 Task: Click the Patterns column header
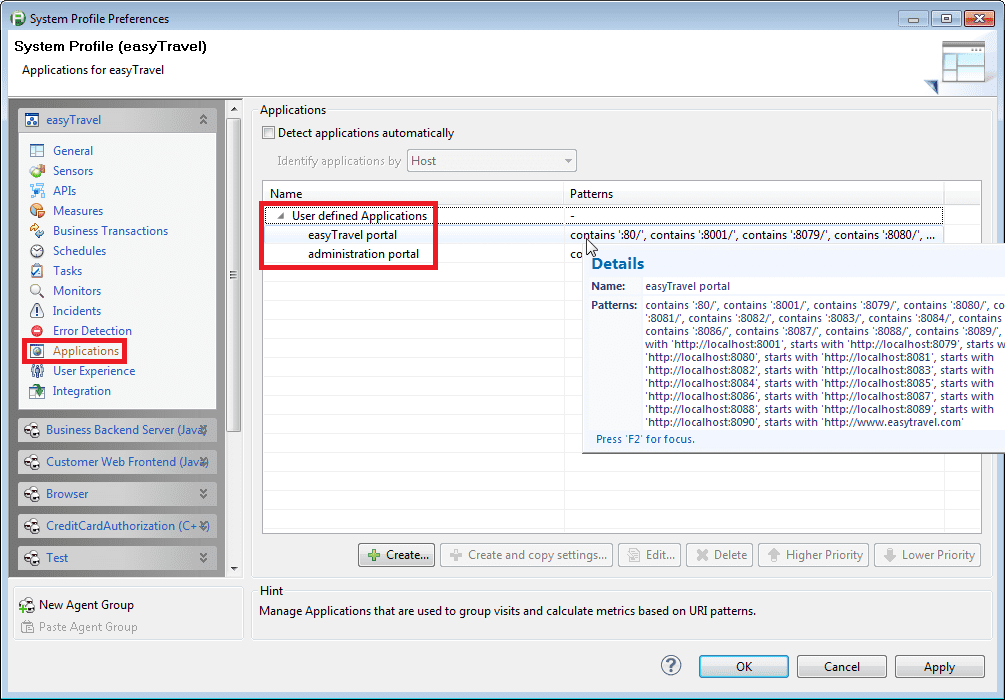[754, 194]
